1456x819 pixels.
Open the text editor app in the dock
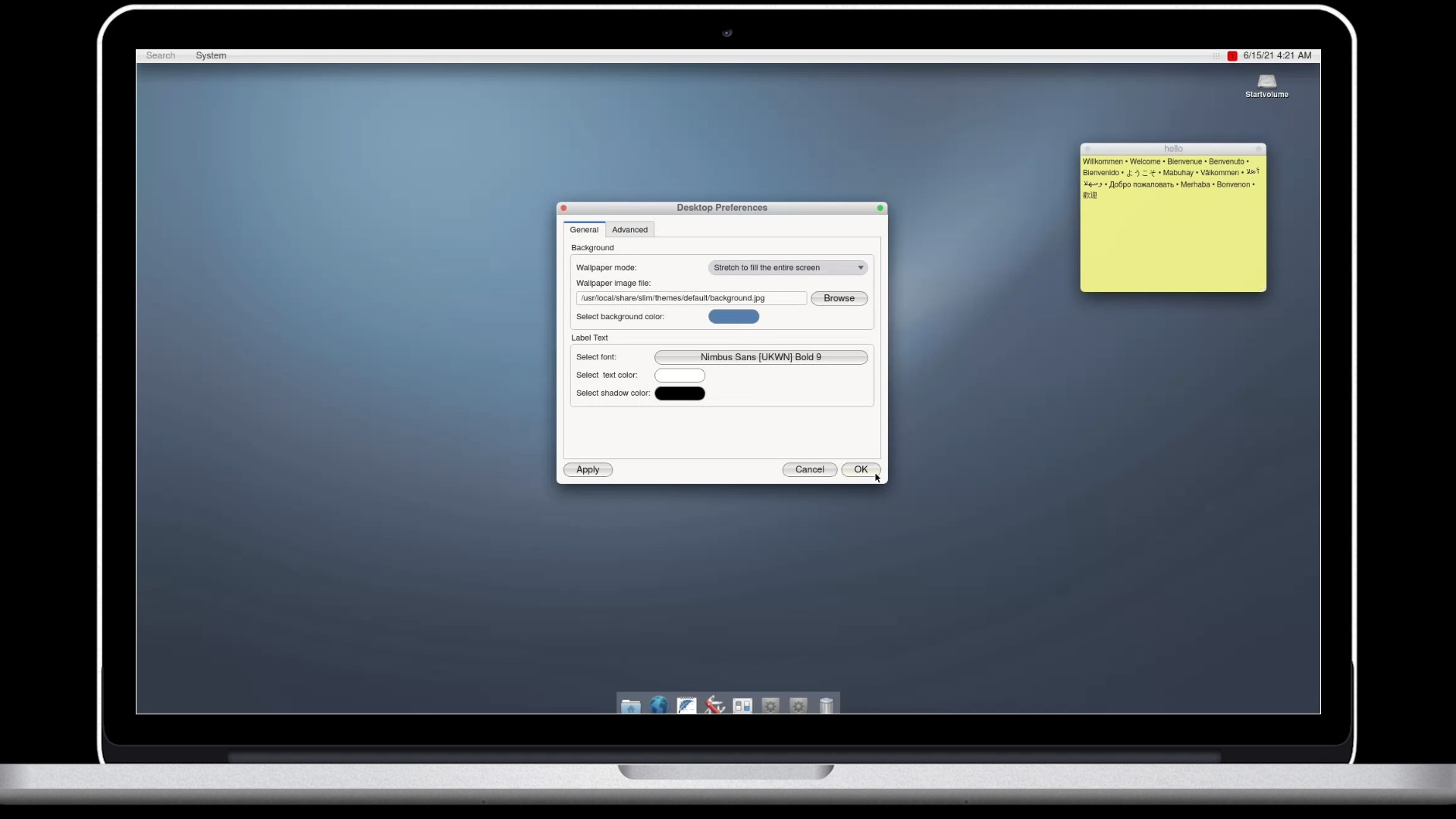coord(686,704)
